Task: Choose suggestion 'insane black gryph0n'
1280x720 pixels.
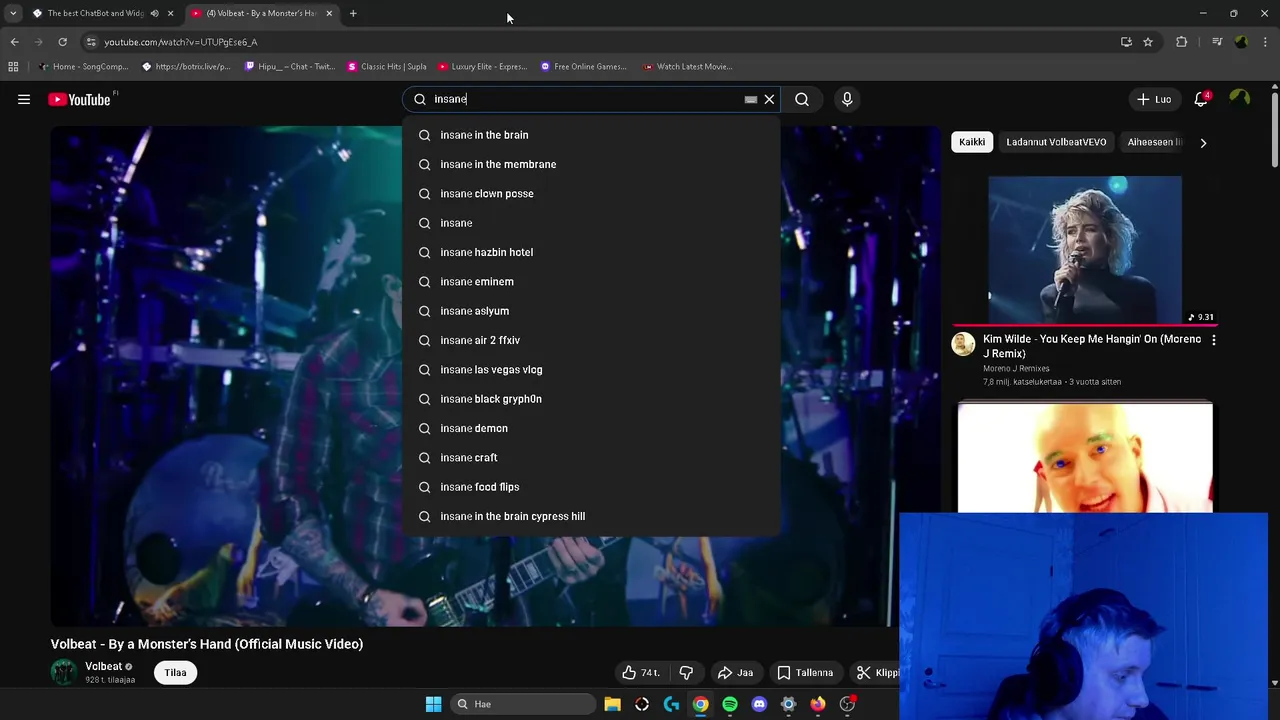Action: pyautogui.click(x=590, y=399)
